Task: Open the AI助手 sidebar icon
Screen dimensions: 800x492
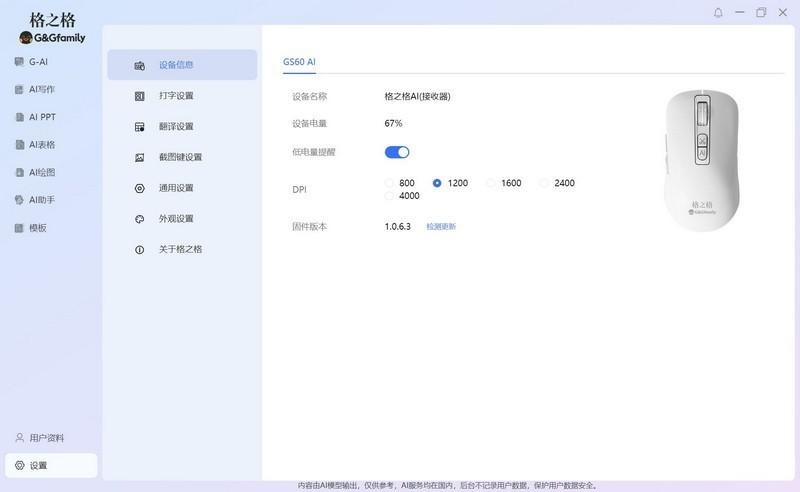Action: click(x=19, y=200)
